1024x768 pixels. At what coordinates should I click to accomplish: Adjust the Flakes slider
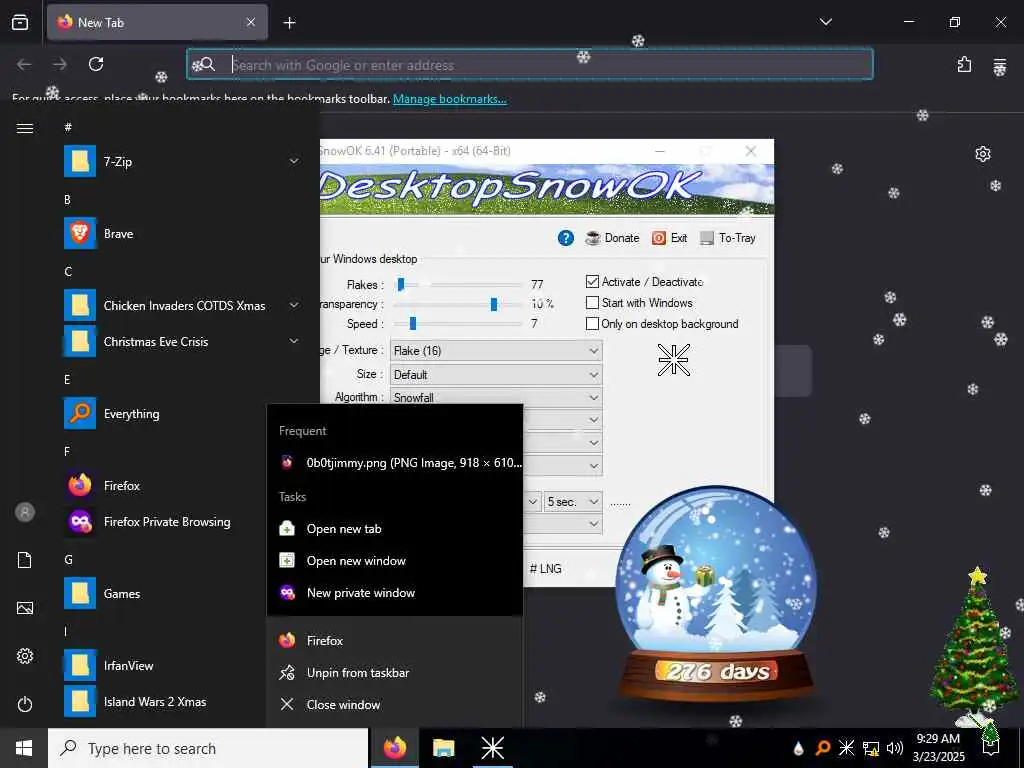[x=401, y=284]
